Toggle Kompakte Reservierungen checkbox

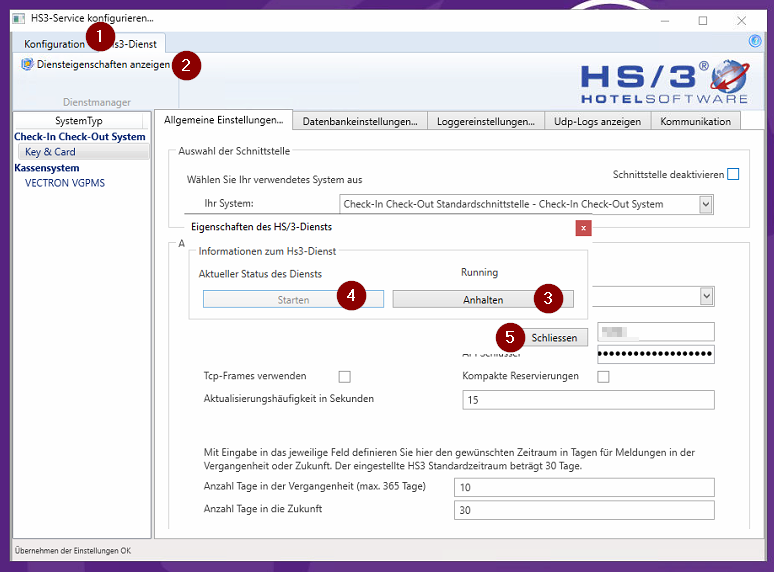pyautogui.click(x=603, y=377)
